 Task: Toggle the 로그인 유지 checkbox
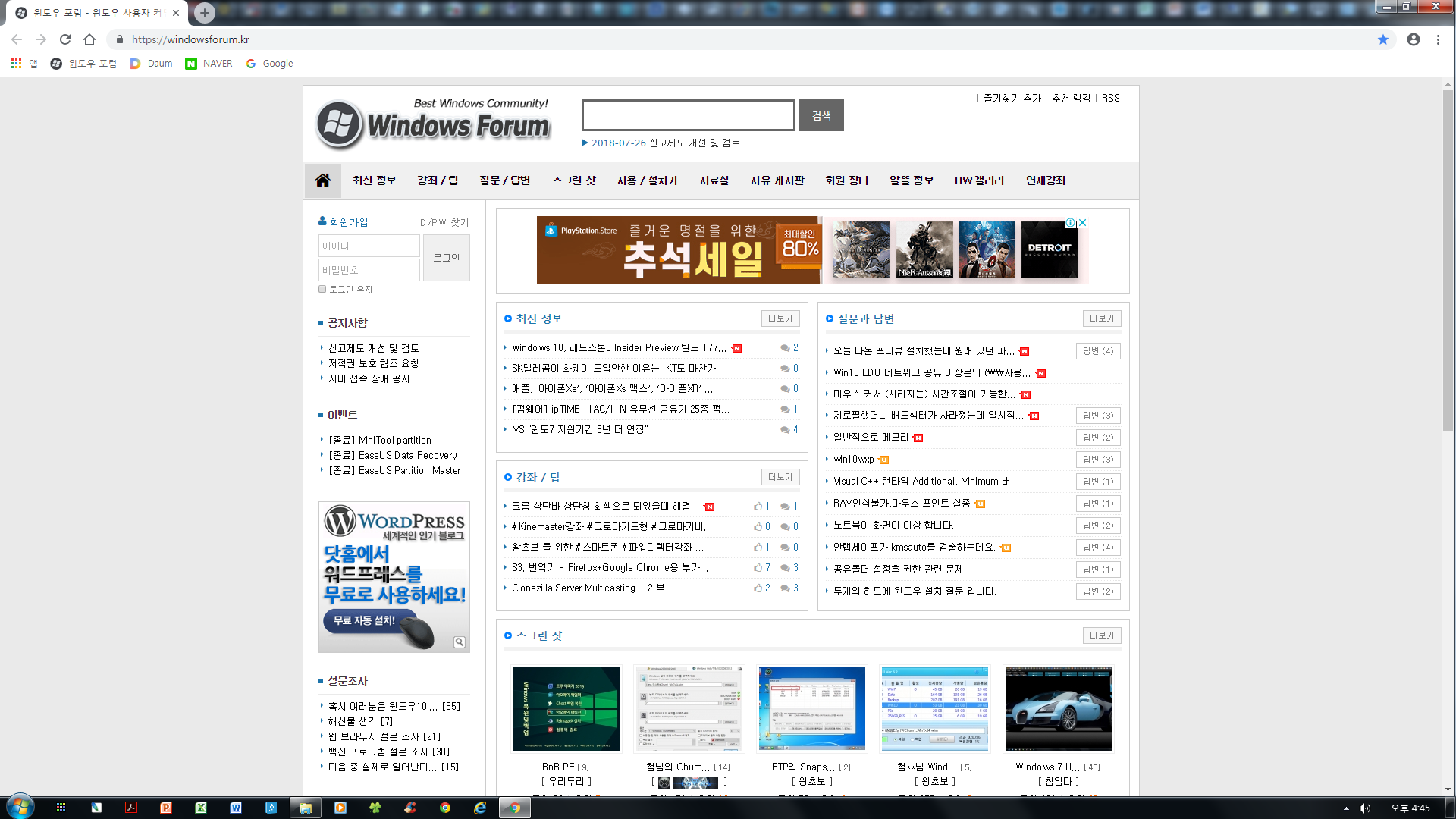(322, 289)
